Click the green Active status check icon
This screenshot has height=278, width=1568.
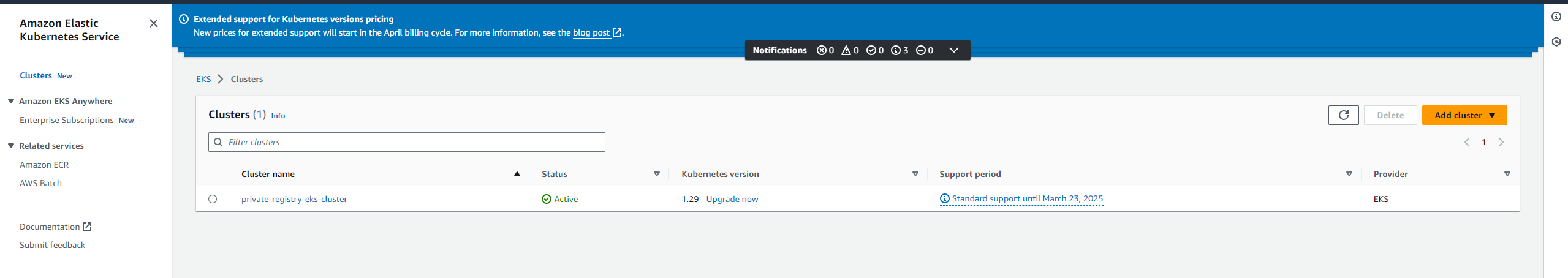pyautogui.click(x=547, y=199)
